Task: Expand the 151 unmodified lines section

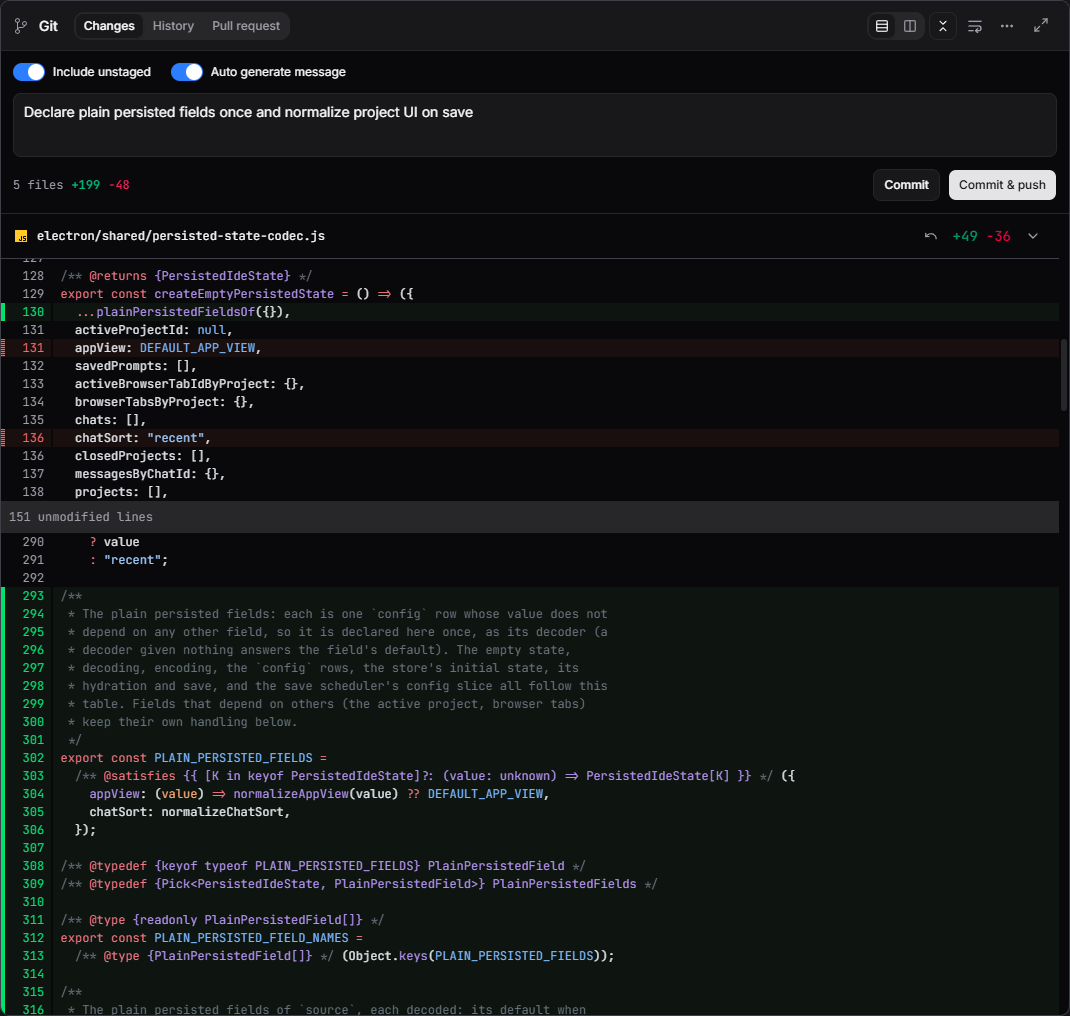Action: [x=530, y=517]
